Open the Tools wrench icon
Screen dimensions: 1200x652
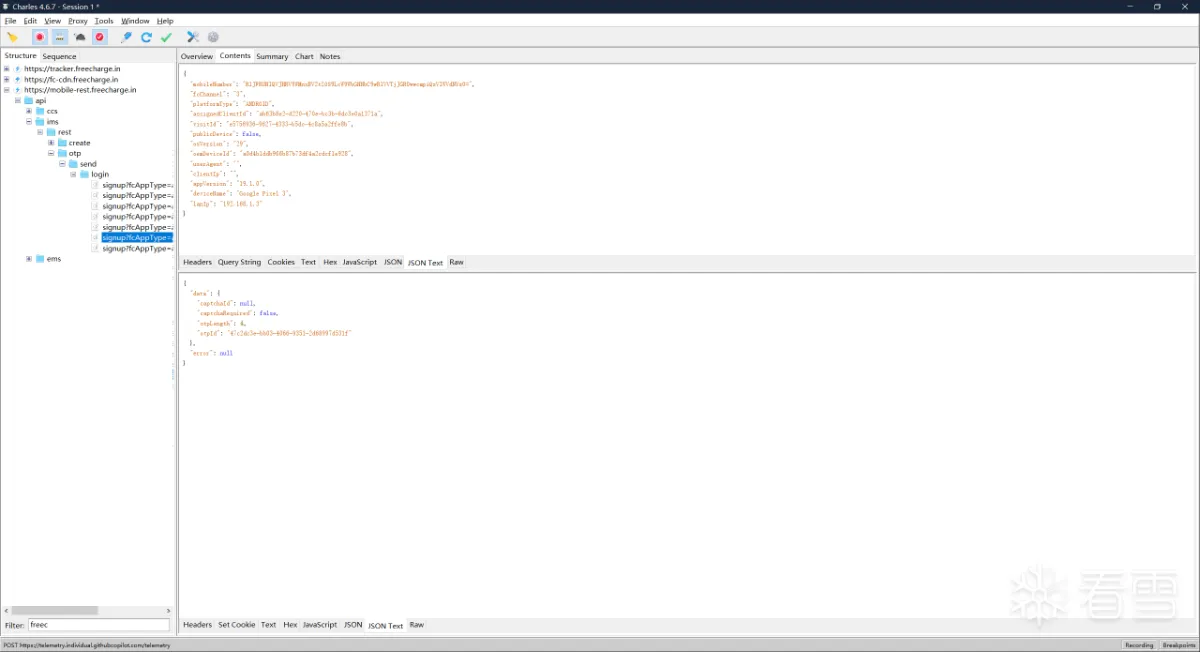[193, 37]
